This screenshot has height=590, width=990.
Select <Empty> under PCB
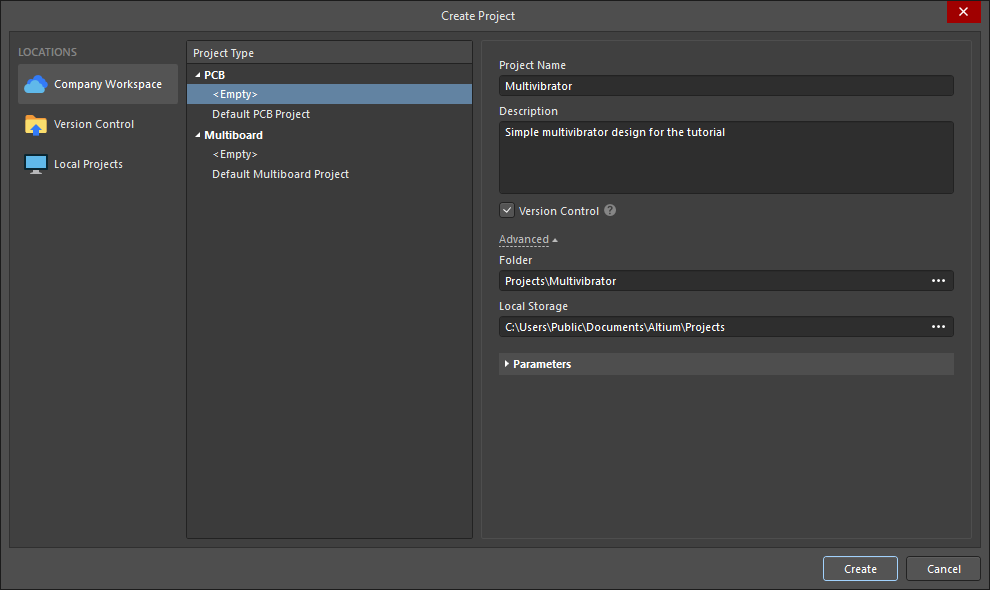235,94
